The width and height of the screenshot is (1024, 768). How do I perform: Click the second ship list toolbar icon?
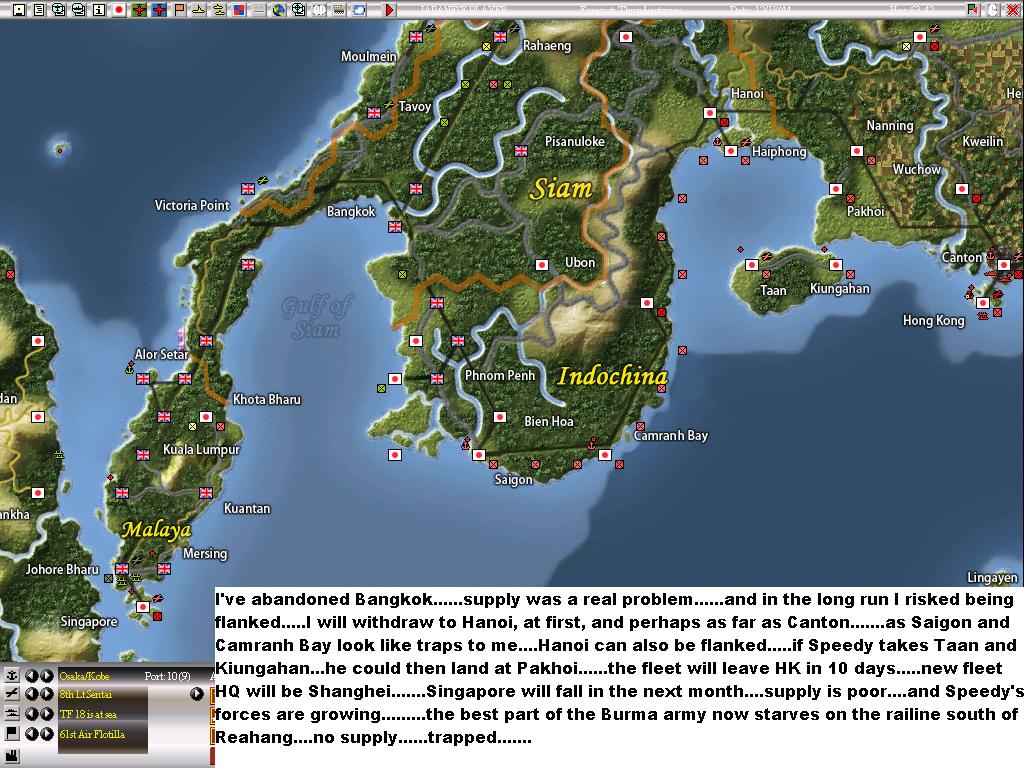click(79, 10)
